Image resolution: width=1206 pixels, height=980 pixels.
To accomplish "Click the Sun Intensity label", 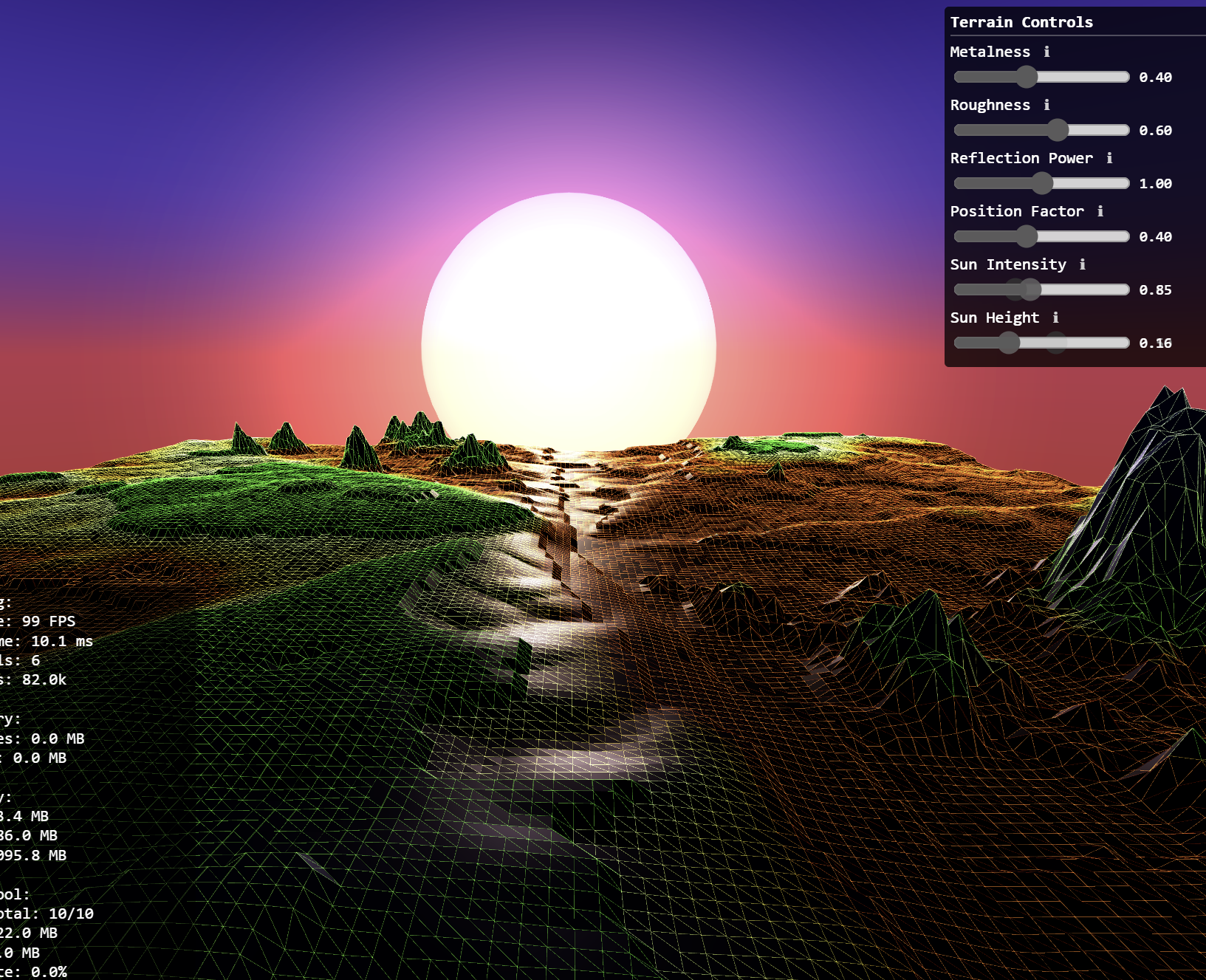I will (1008, 264).
